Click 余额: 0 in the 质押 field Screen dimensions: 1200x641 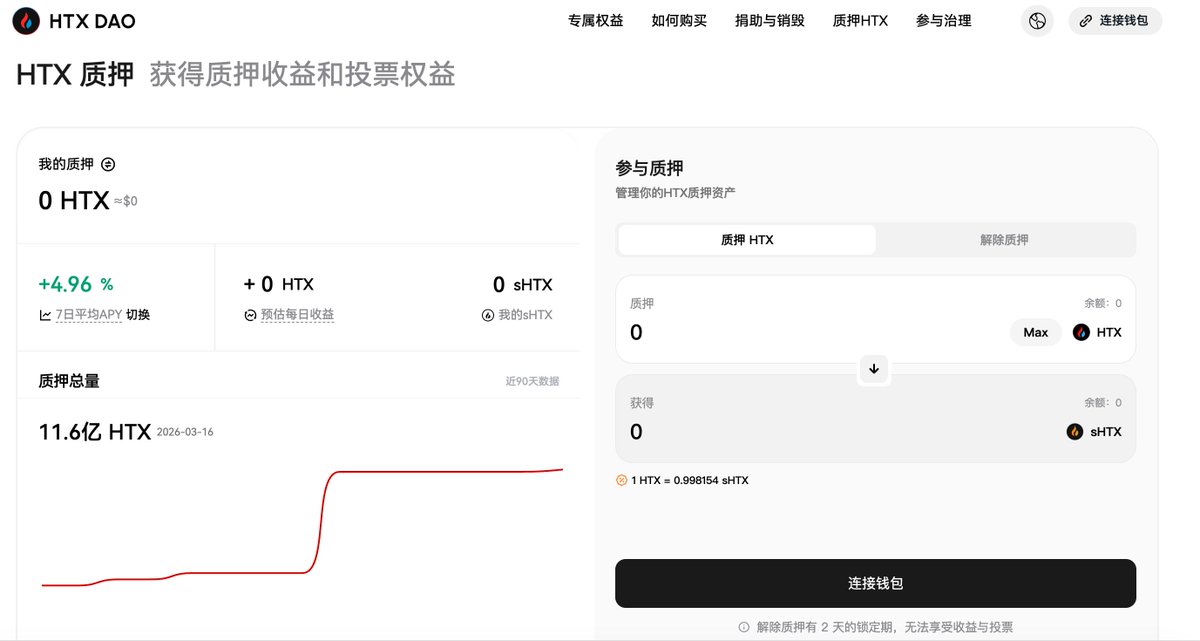1103,303
